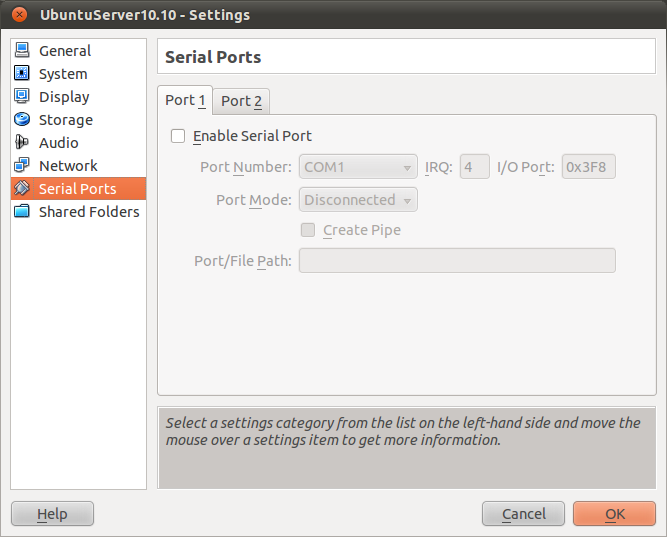Click the IRQ number field

tap(474, 167)
